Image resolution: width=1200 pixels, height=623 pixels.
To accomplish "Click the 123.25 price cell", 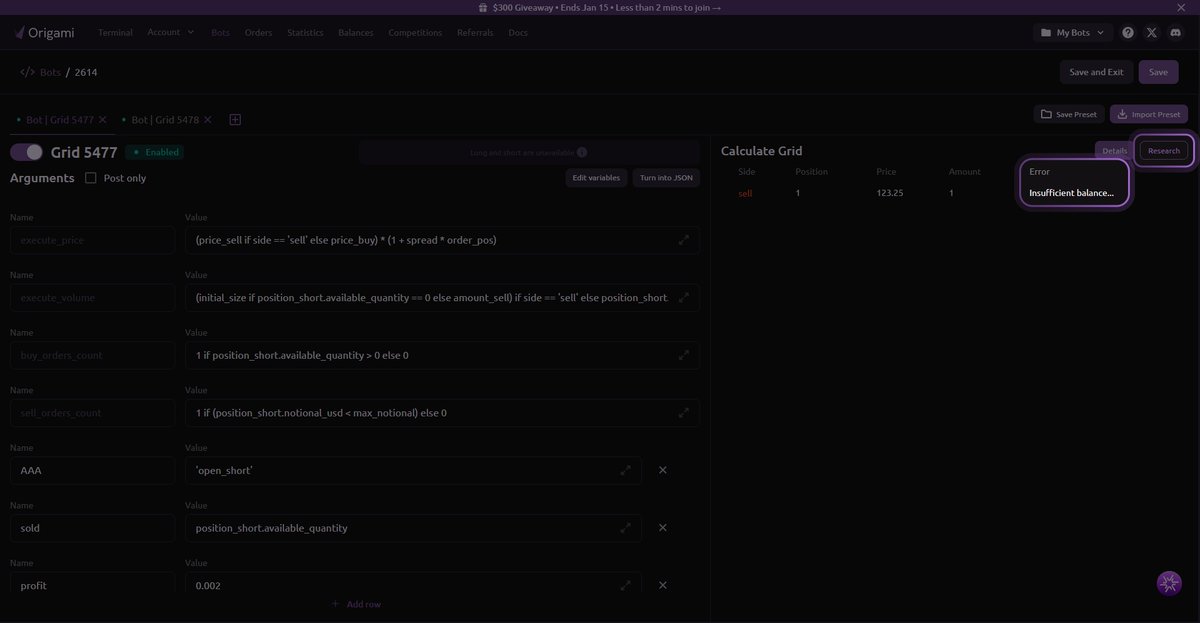I will click(x=889, y=193).
